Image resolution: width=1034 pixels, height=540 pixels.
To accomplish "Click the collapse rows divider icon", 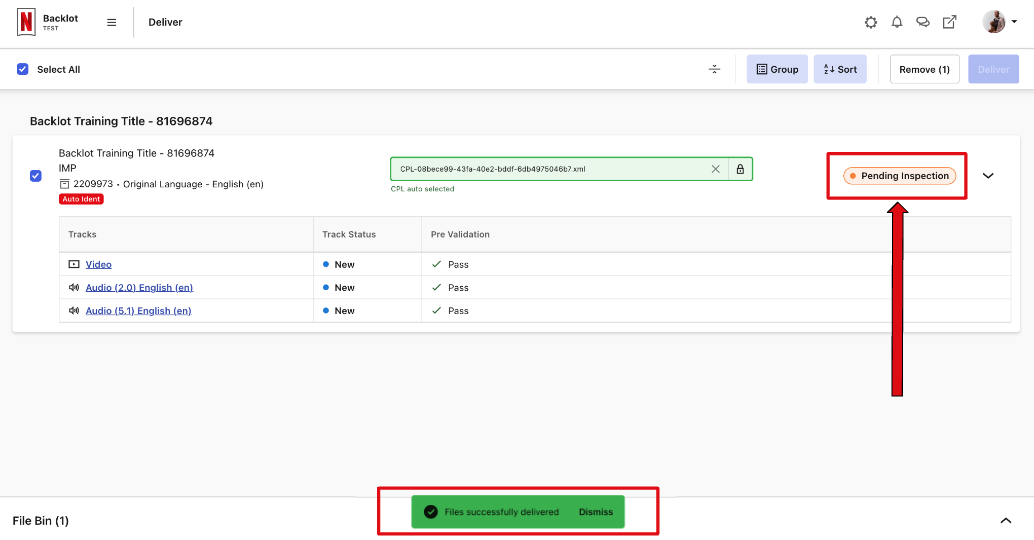I will point(714,69).
